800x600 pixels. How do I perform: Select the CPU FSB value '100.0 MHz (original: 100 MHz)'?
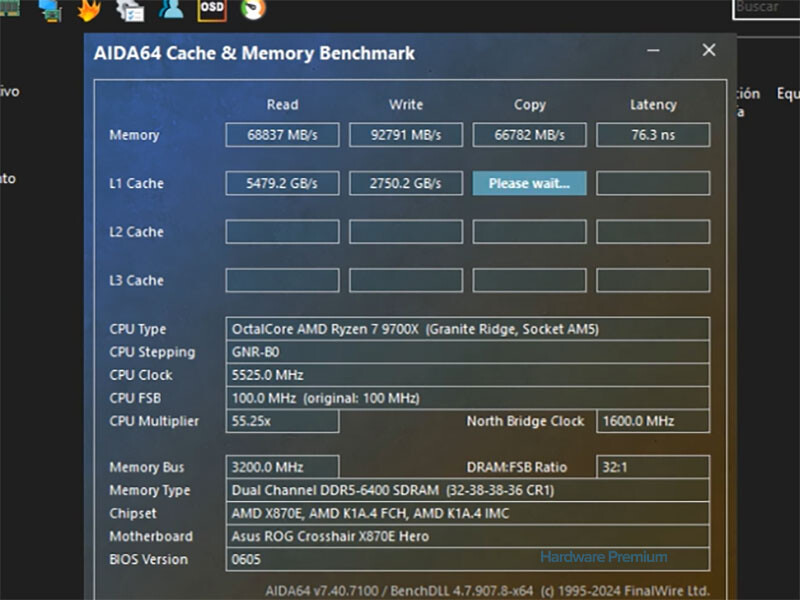click(467, 398)
